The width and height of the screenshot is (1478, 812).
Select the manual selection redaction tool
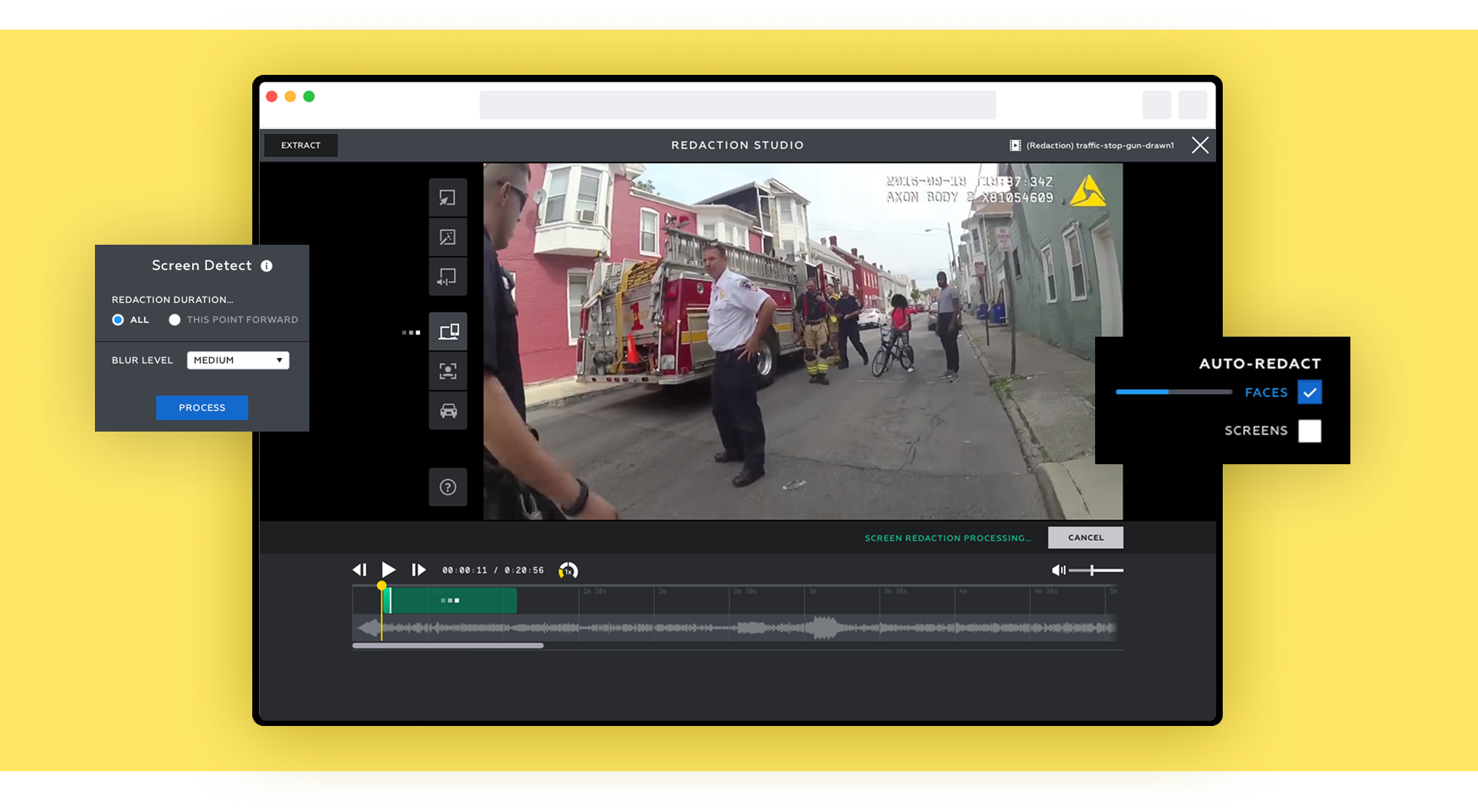pyautogui.click(x=447, y=198)
